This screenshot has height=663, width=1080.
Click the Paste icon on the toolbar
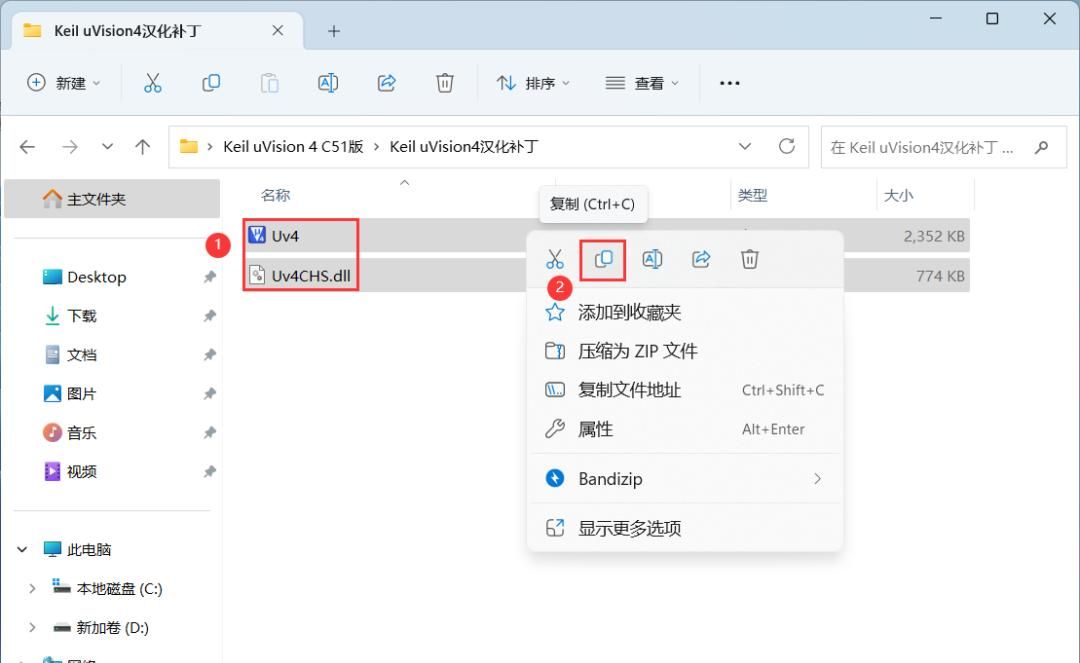(269, 83)
